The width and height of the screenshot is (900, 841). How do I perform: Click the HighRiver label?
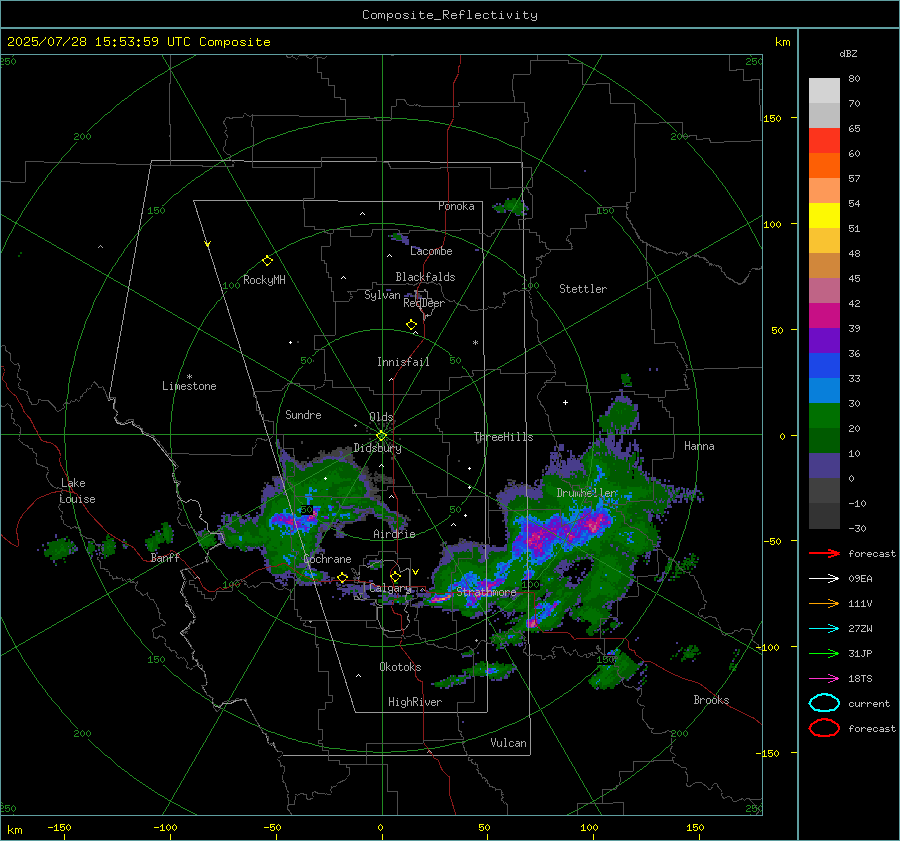tap(414, 702)
